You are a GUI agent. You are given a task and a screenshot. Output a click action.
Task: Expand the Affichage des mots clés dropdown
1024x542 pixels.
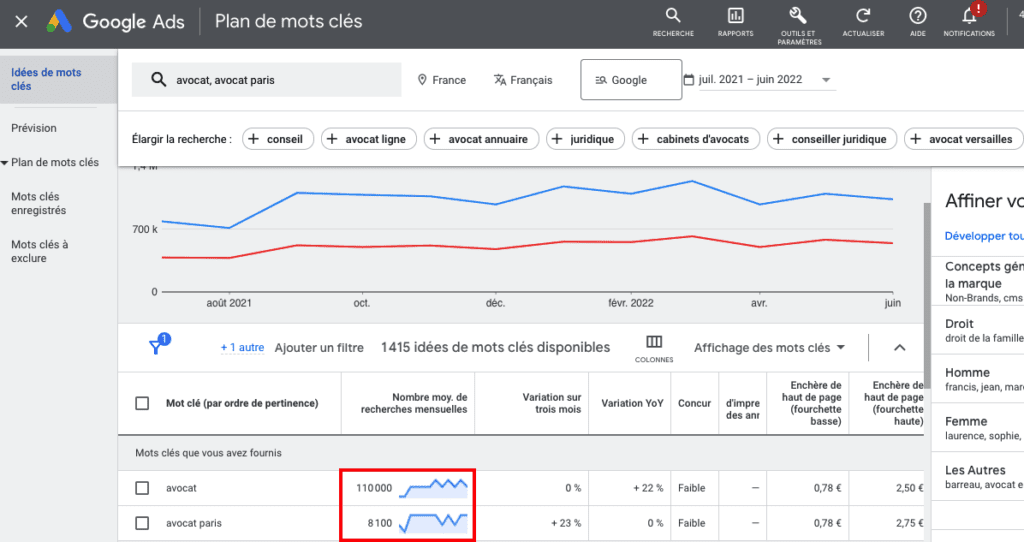coord(769,348)
